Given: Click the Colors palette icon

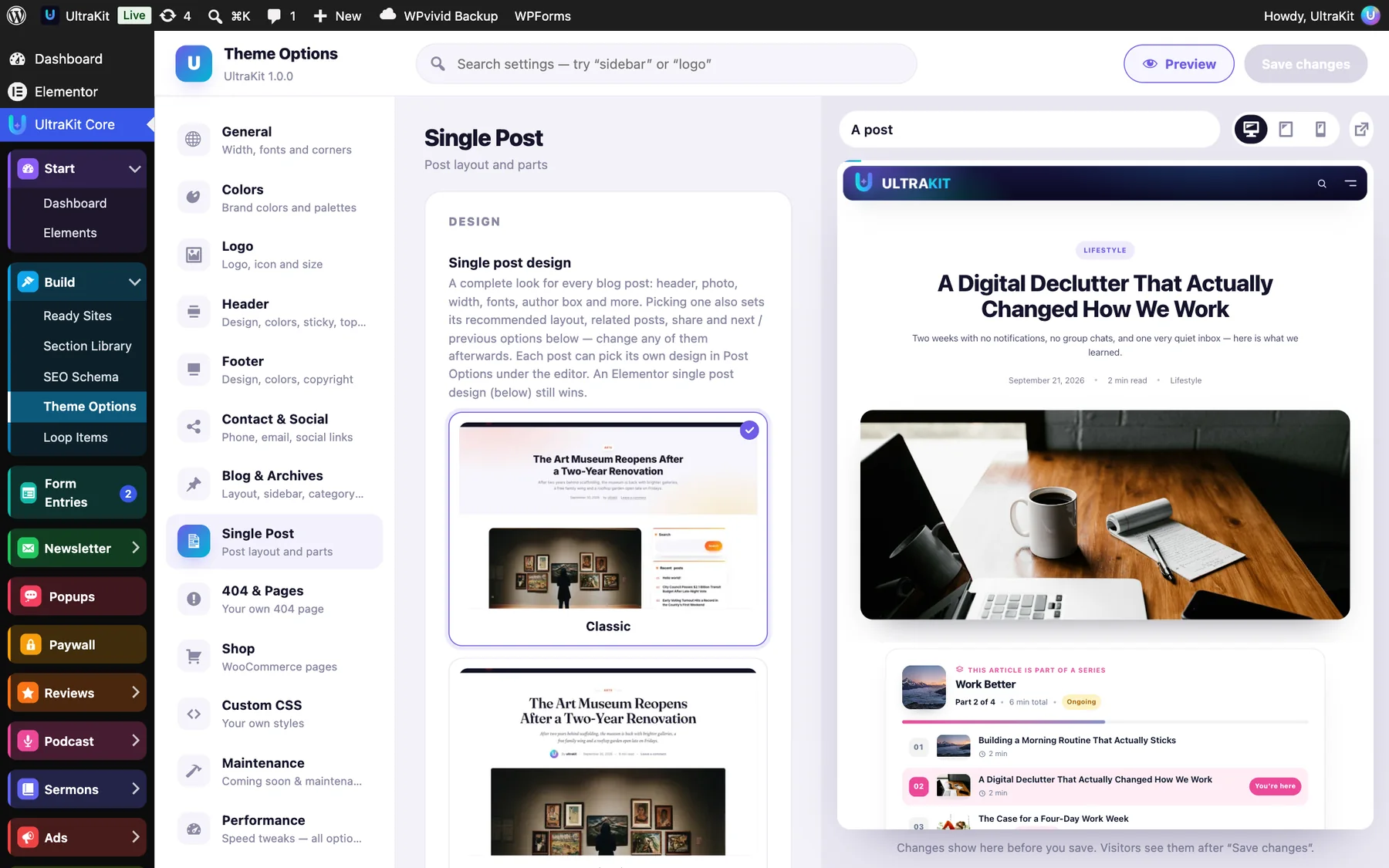Looking at the screenshot, I should pyautogui.click(x=194, y=198).
